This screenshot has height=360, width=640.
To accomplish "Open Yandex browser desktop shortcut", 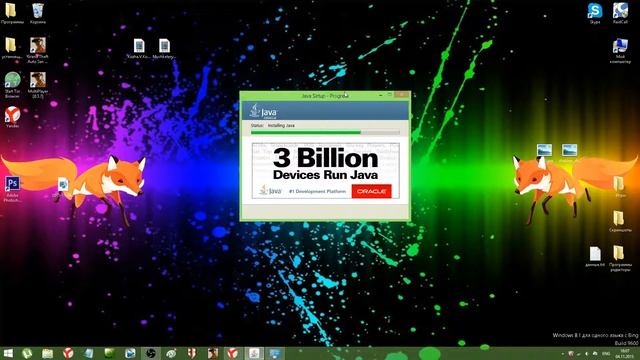I will pyautogui.click(x=12, y=117).
